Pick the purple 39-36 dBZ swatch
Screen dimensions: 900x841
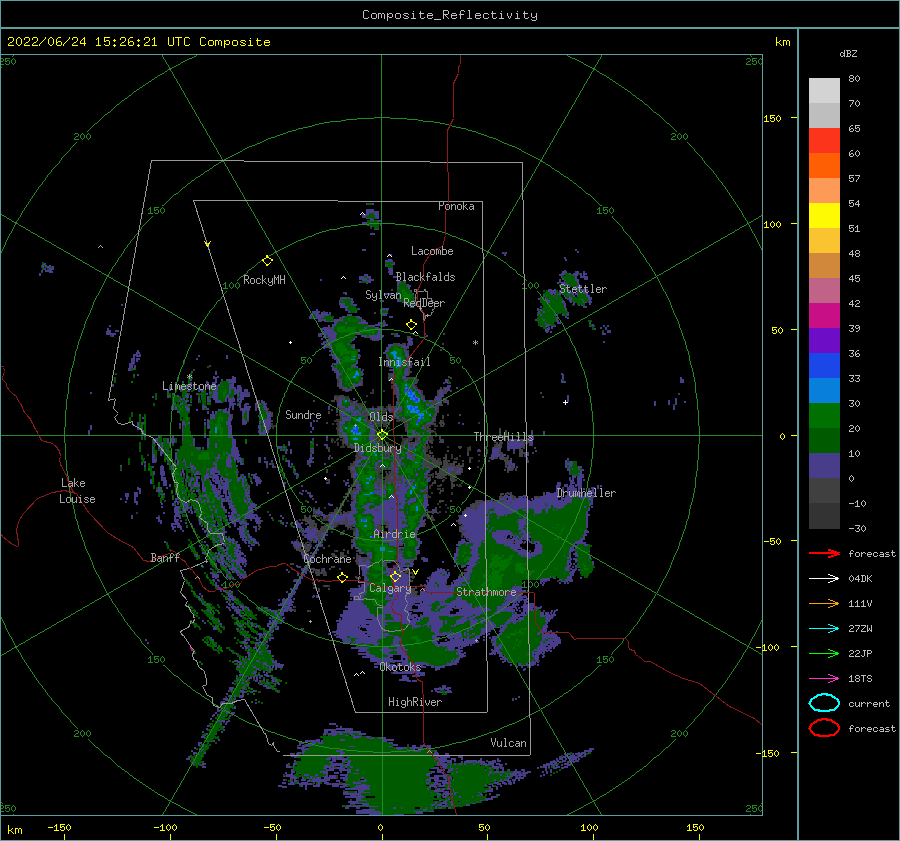(x=824, y=341)
